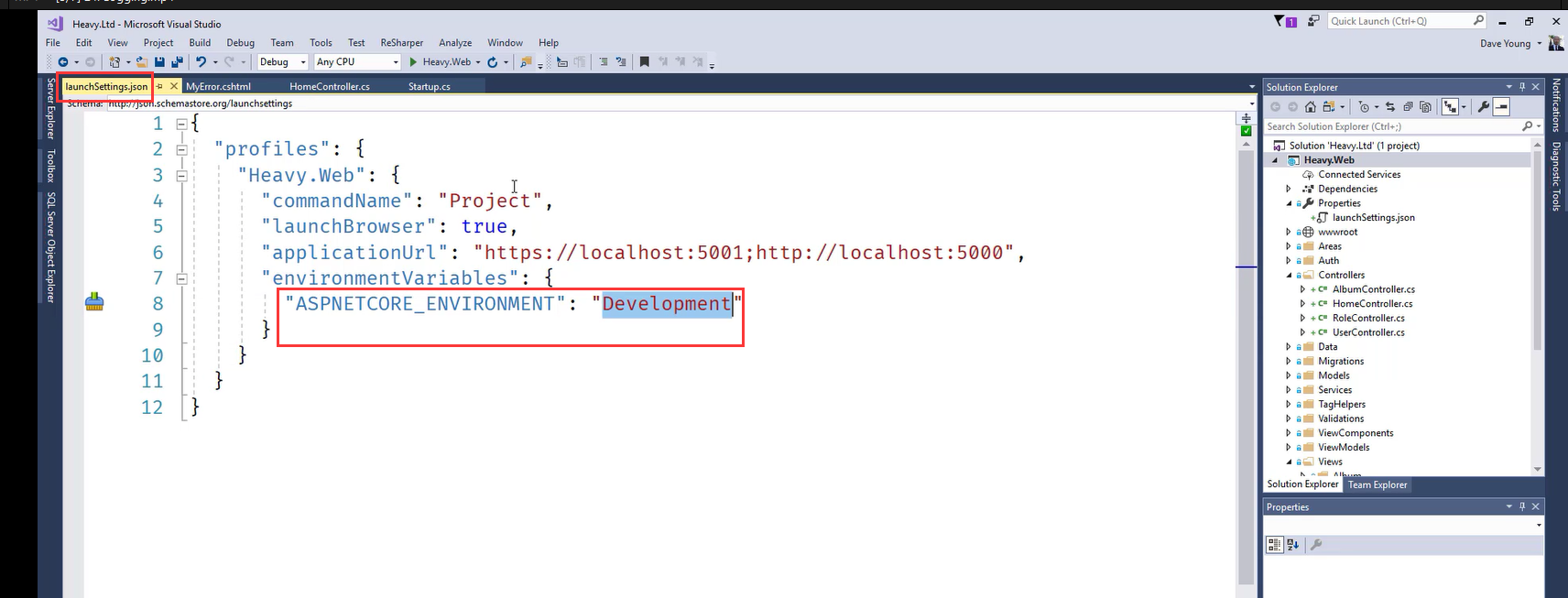Open the ReSharper menu
Viewport: 1568px width, 598px height.
pos(401,43)
